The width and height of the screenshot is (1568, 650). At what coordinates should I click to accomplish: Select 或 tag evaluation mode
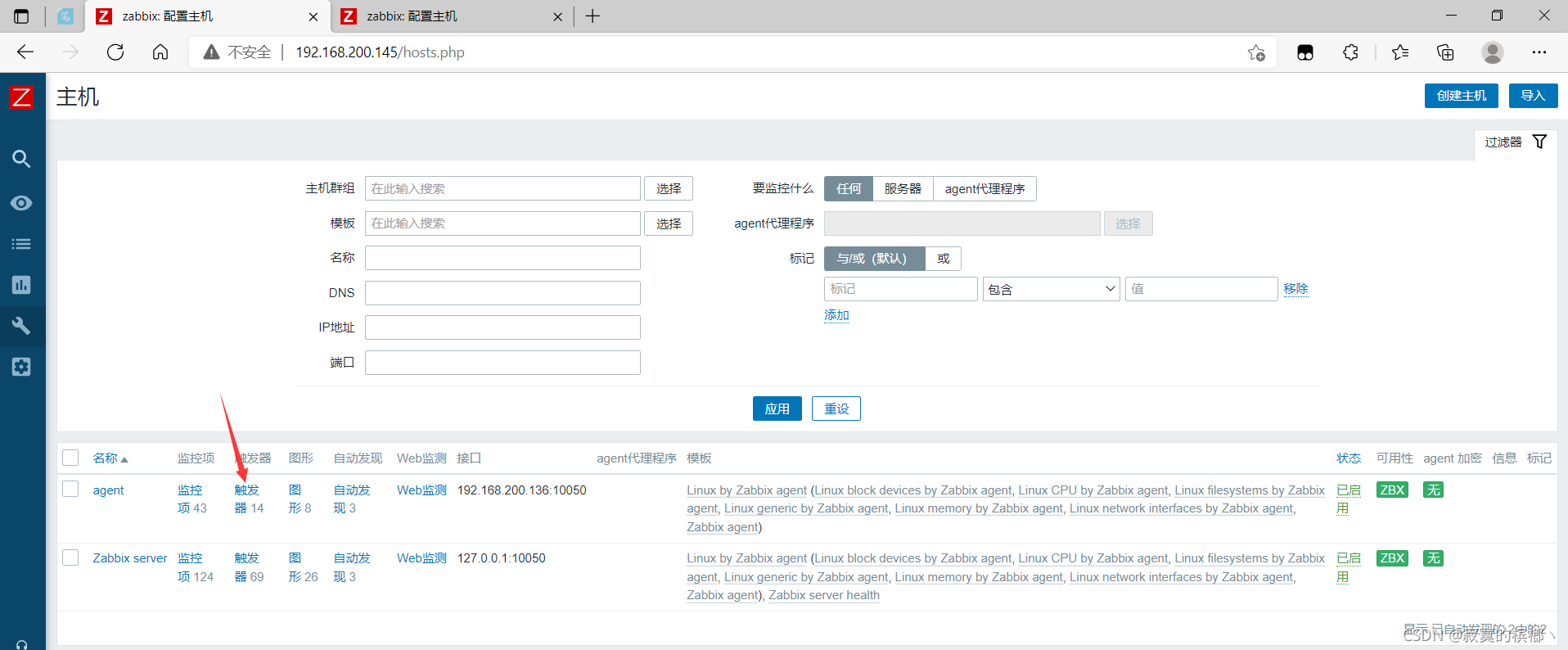point(944,259)
